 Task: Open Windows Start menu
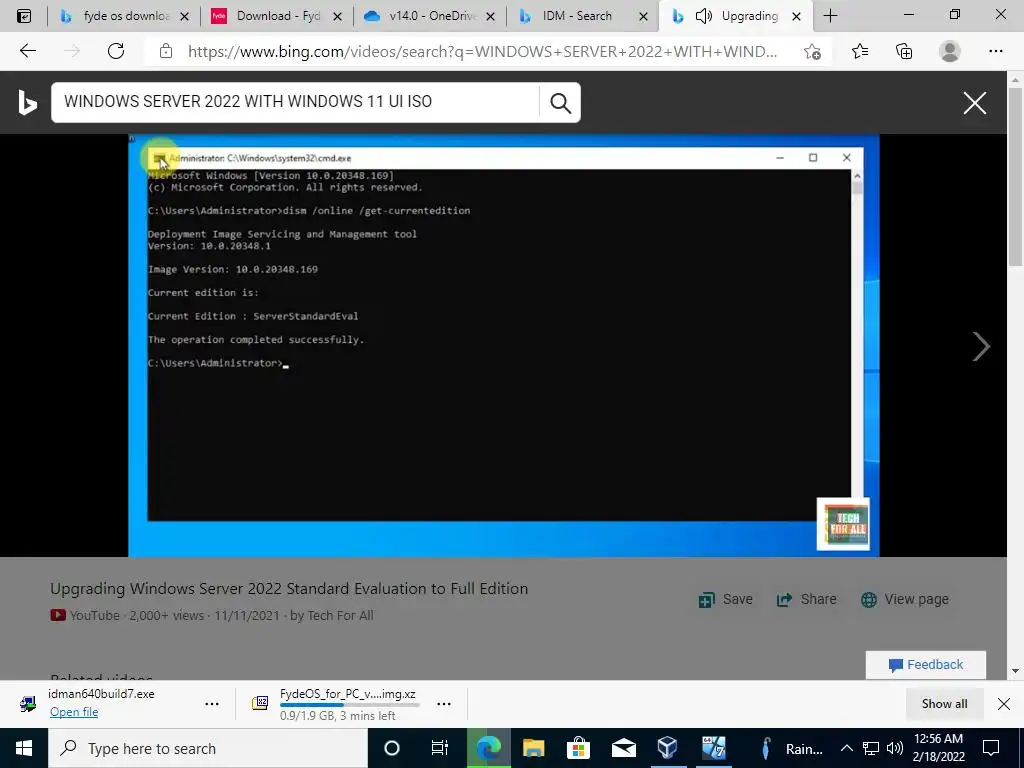(24, 748)
